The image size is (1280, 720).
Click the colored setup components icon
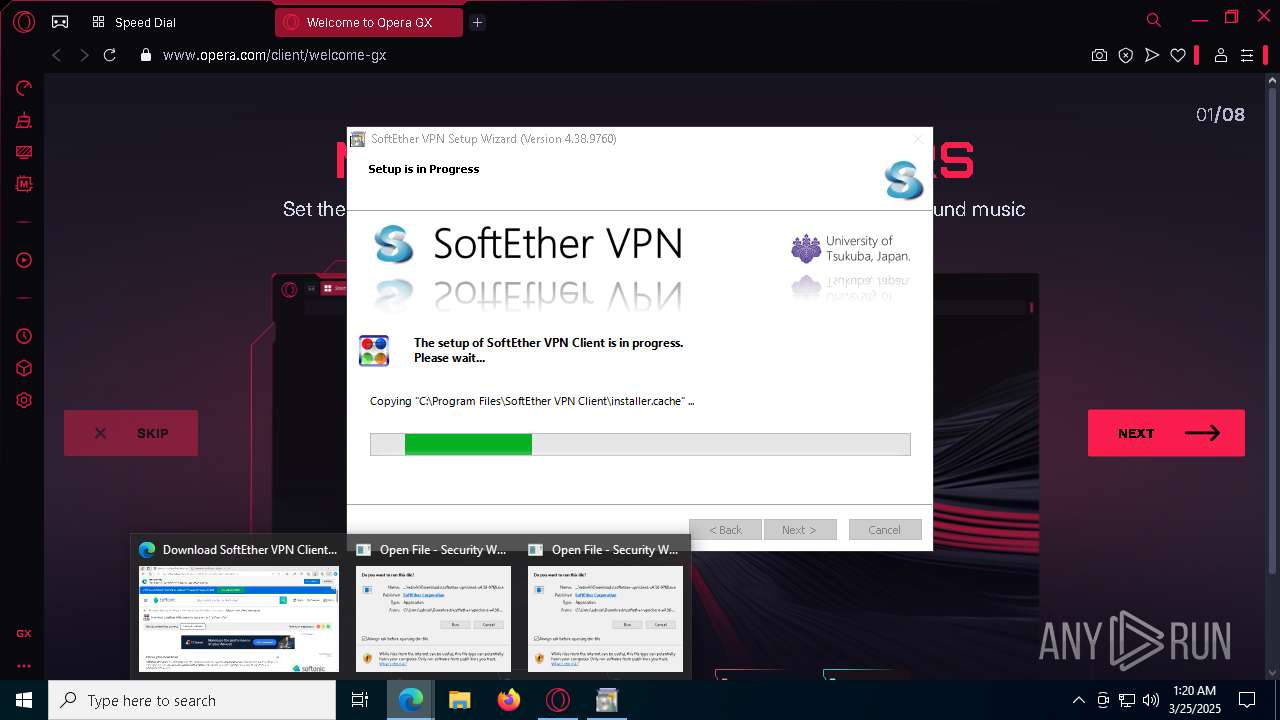[374, 350]
